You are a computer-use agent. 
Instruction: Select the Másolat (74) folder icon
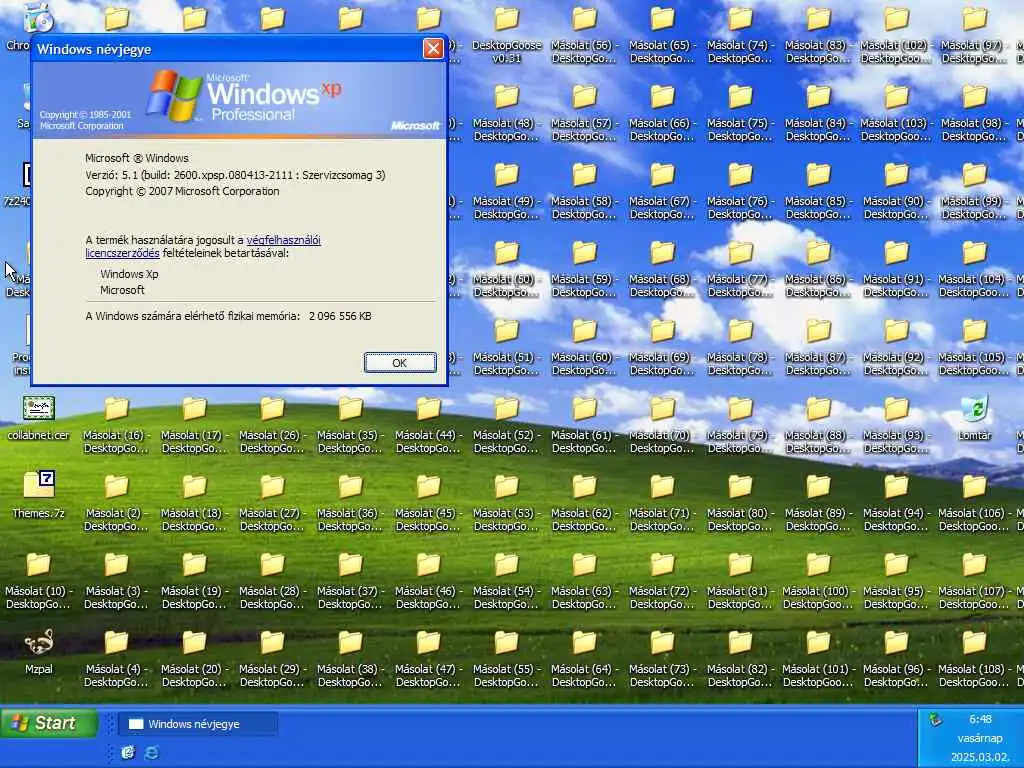pyautogui.click(x=741, y=20)
